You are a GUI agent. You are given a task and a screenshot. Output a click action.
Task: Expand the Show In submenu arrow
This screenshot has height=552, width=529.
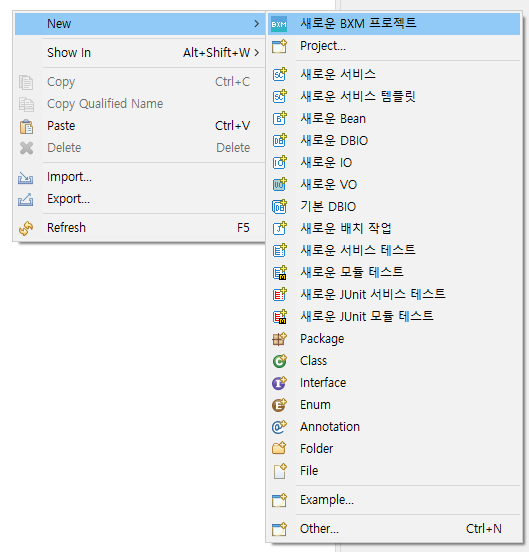[257, 52]
